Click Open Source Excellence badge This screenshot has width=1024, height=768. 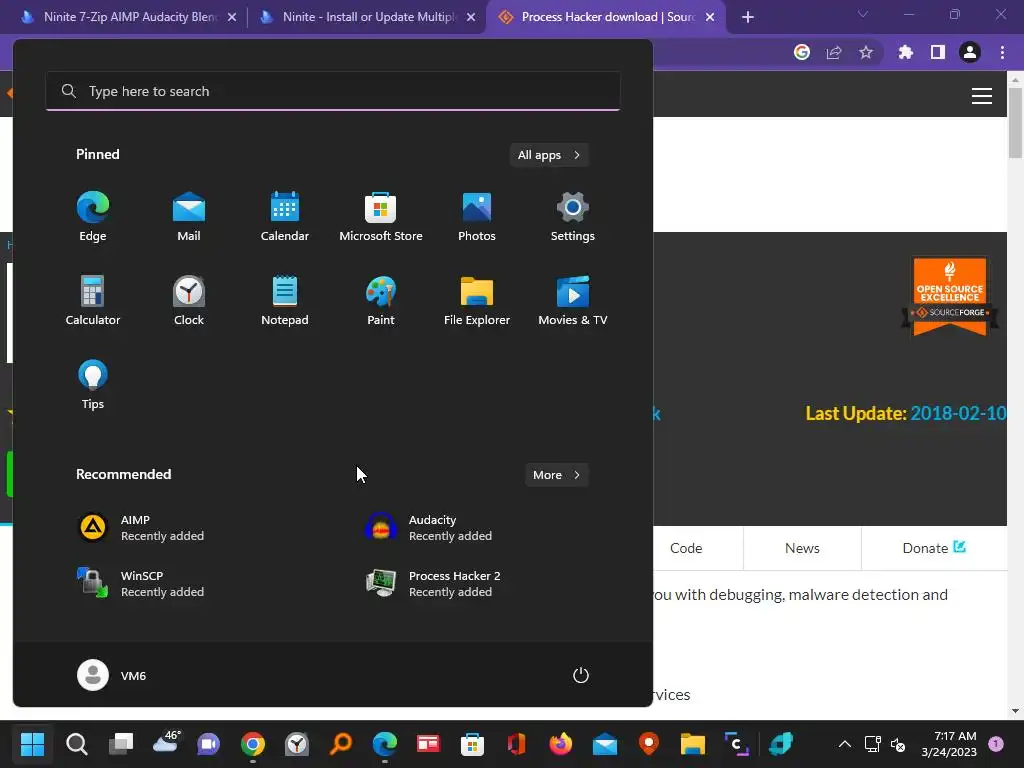950,296
